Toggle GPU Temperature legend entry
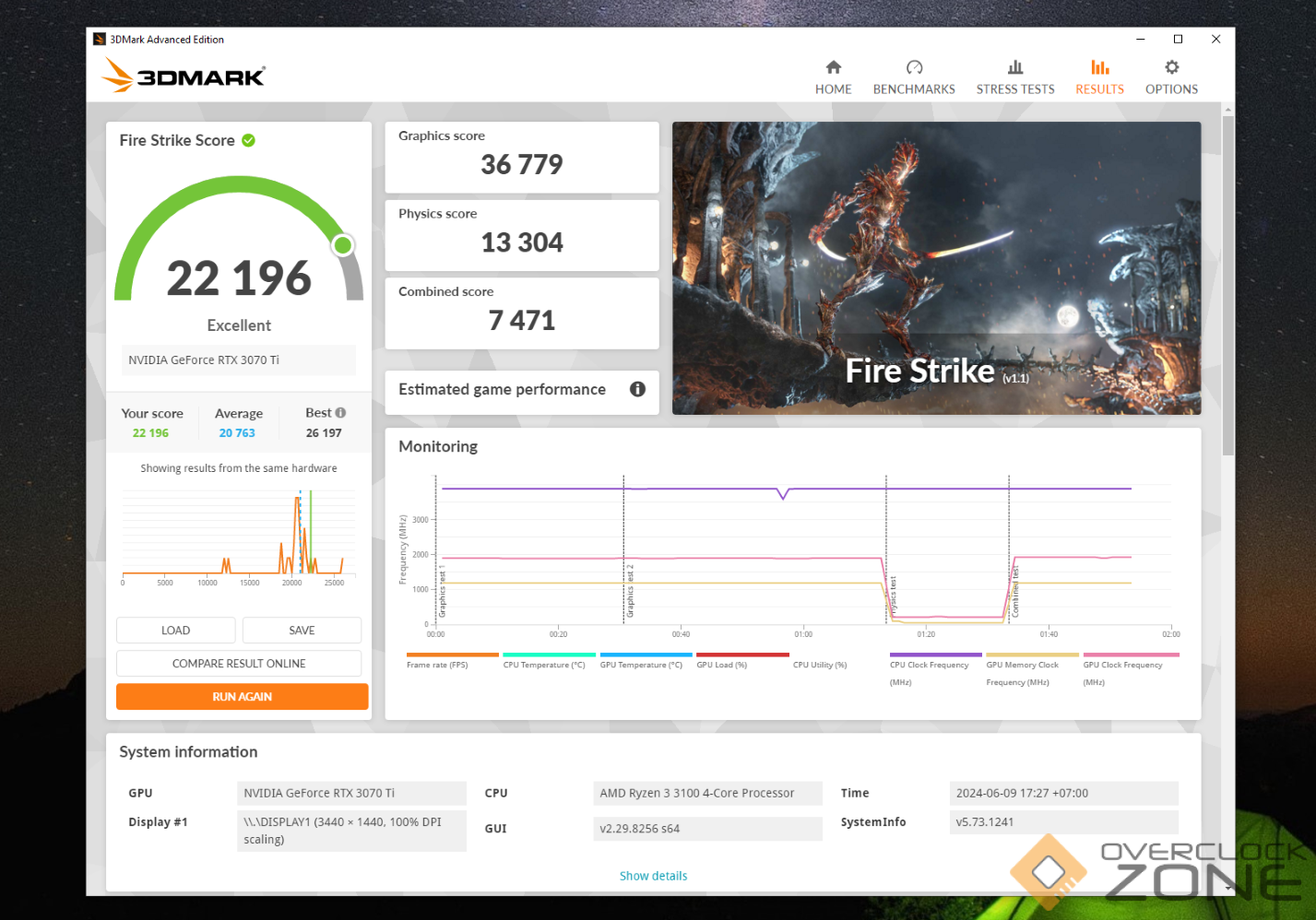 (641, 665)
